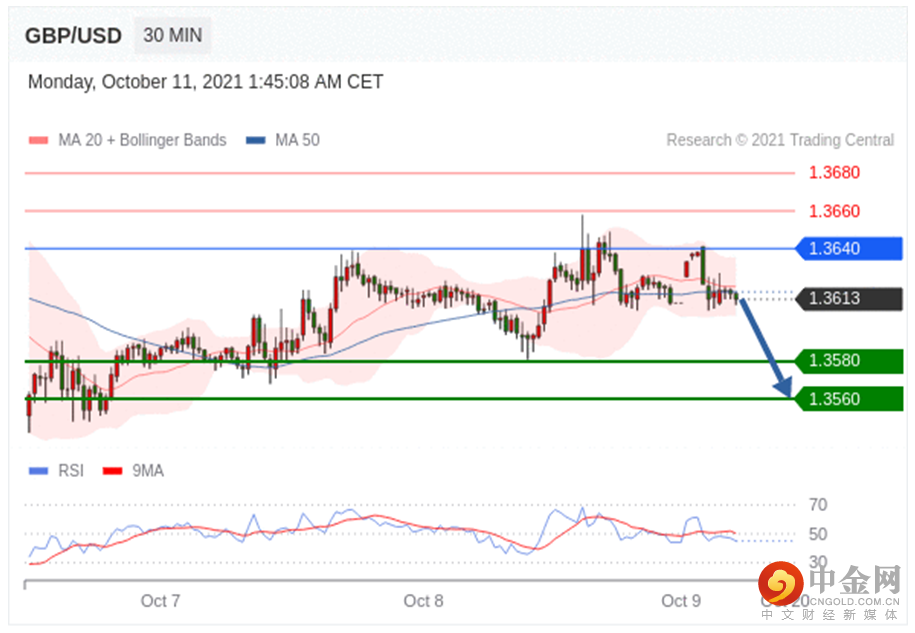Click the MA 20 + Bollinger Bands legend swatch
The width and height of the screenshot is (915, 633).
point(39,141)
